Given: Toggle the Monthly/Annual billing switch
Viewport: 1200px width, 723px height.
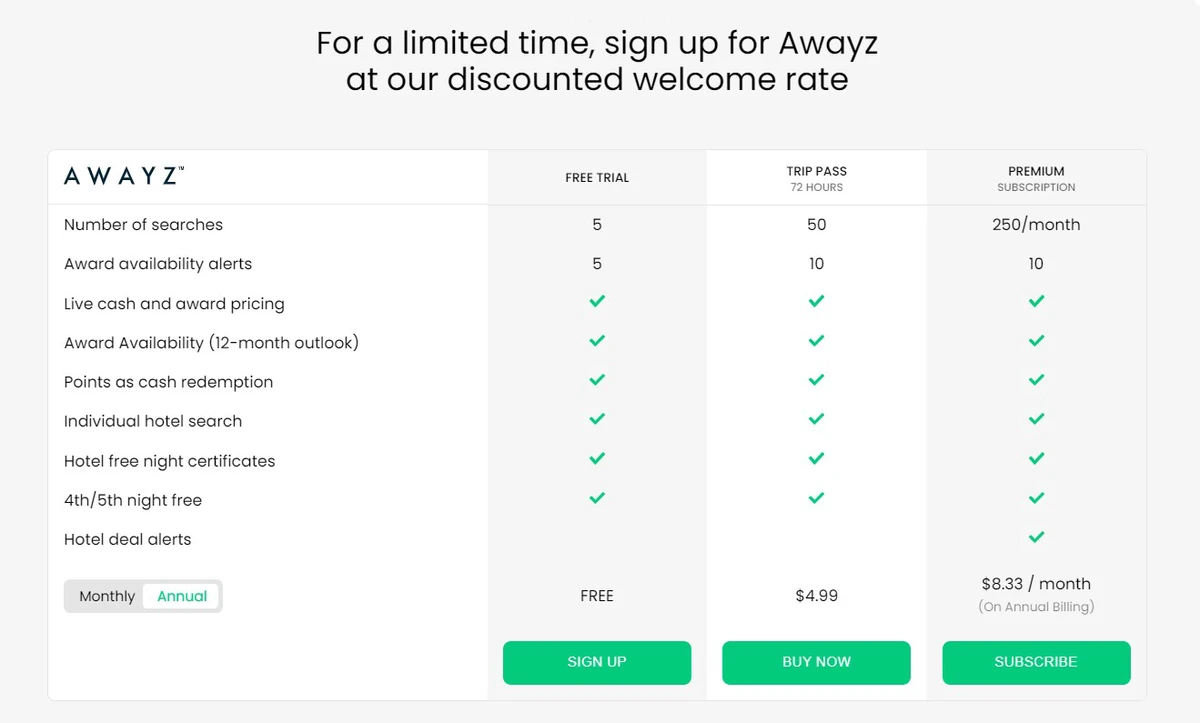Looking at the screenshot, I should tap(143, 595).
